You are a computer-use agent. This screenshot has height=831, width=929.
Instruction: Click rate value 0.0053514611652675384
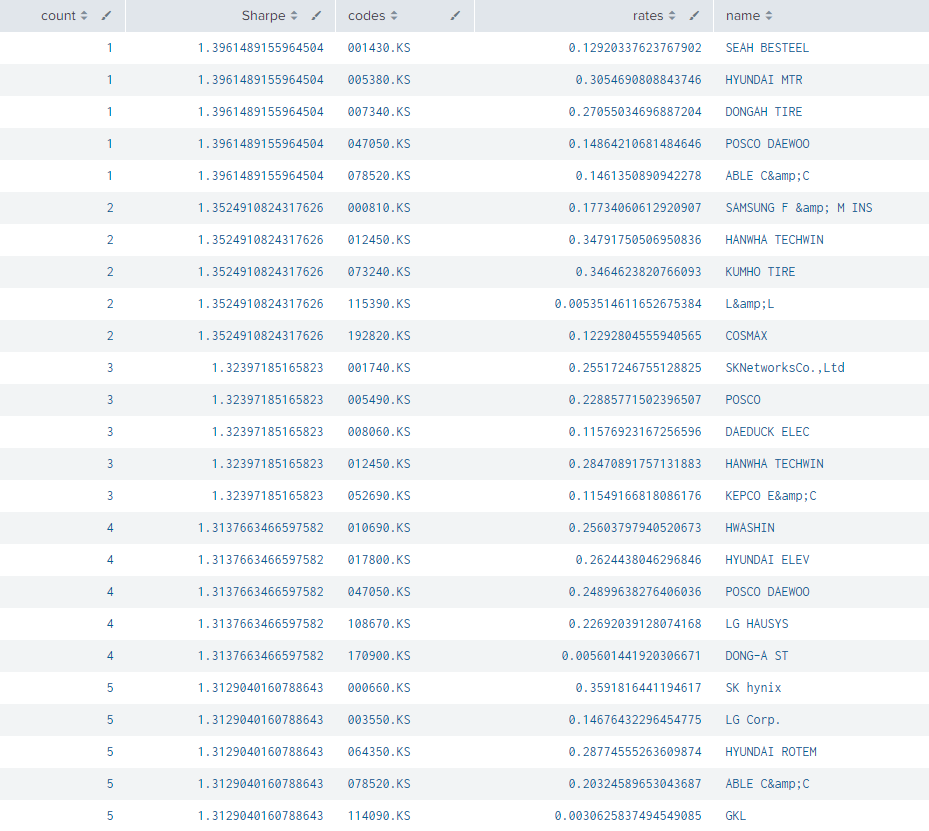tap(628, 304)
